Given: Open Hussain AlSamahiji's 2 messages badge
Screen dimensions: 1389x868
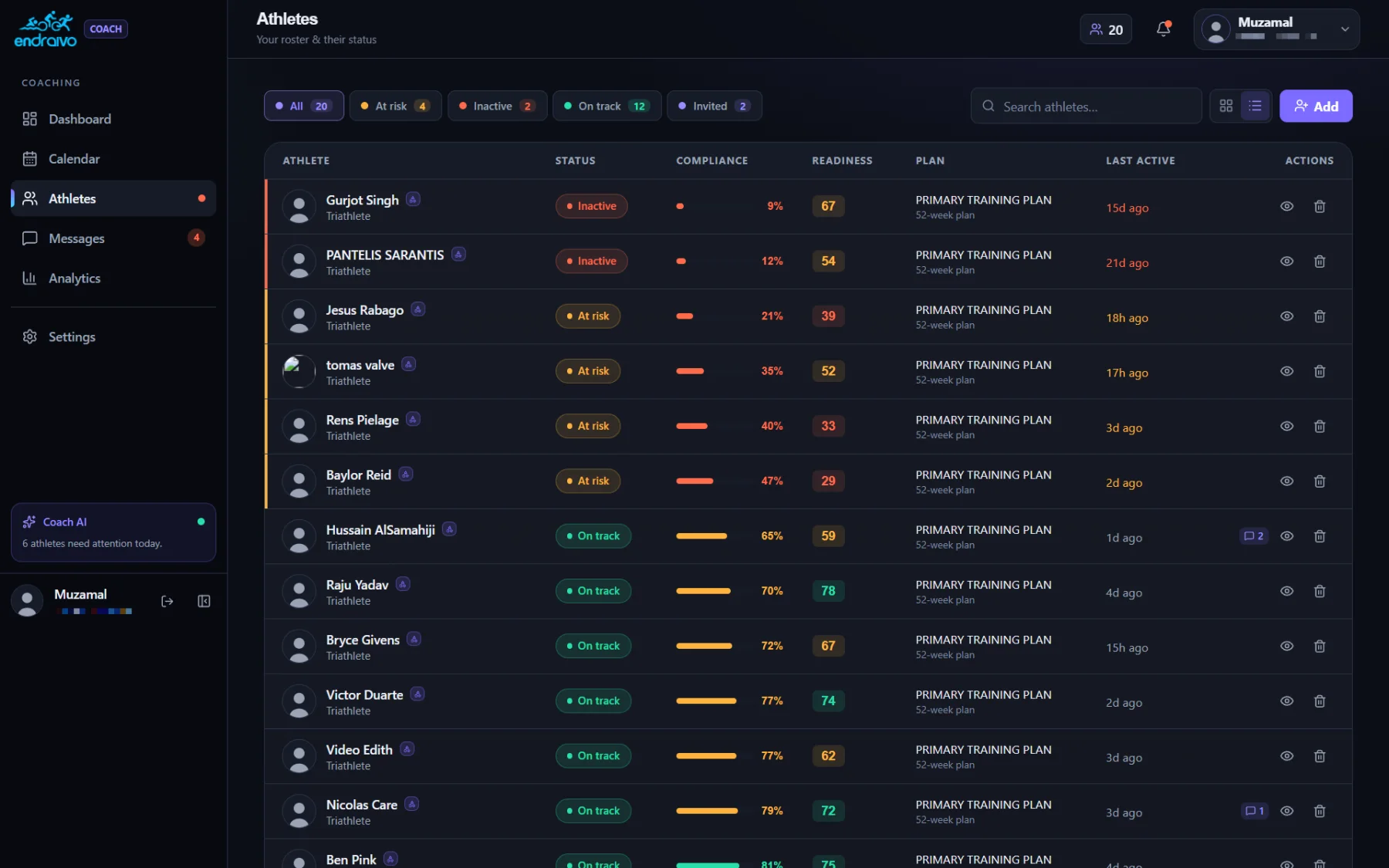Looking at the screenshot, I should tap(1254, 535).
